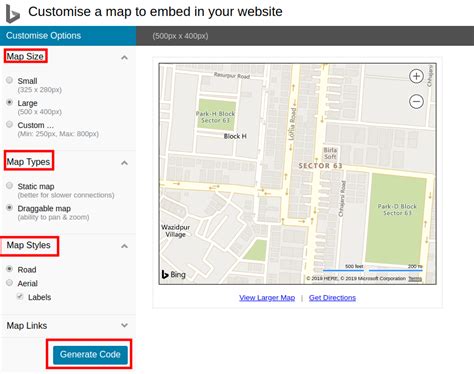Toggle the Labels checkbox

20,296
